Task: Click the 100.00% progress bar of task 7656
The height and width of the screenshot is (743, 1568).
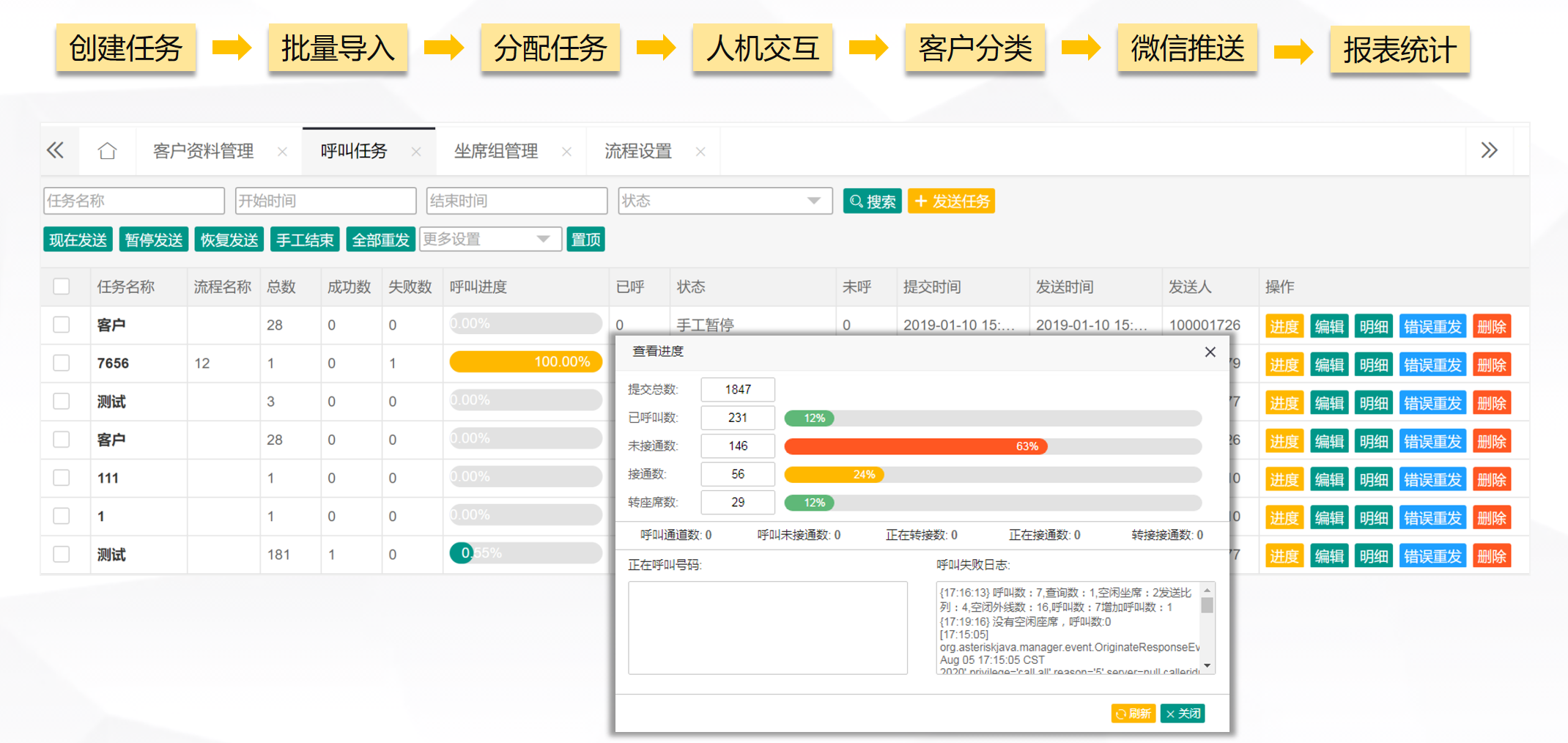Action: [525, 362]
